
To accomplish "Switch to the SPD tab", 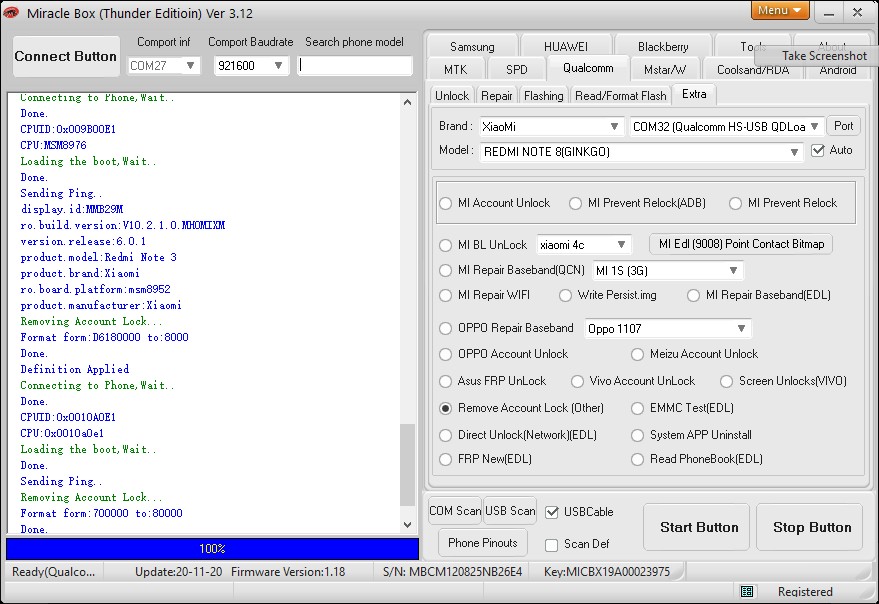I will 516,70.
